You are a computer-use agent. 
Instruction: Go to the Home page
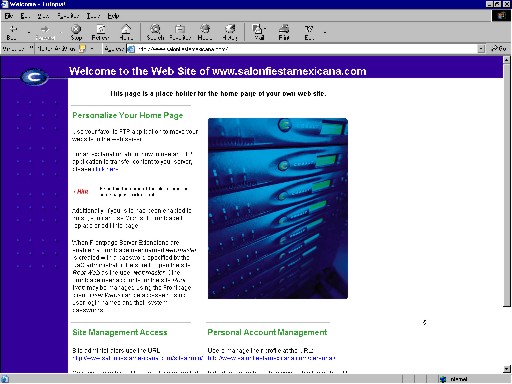click(x=126, y=32)
